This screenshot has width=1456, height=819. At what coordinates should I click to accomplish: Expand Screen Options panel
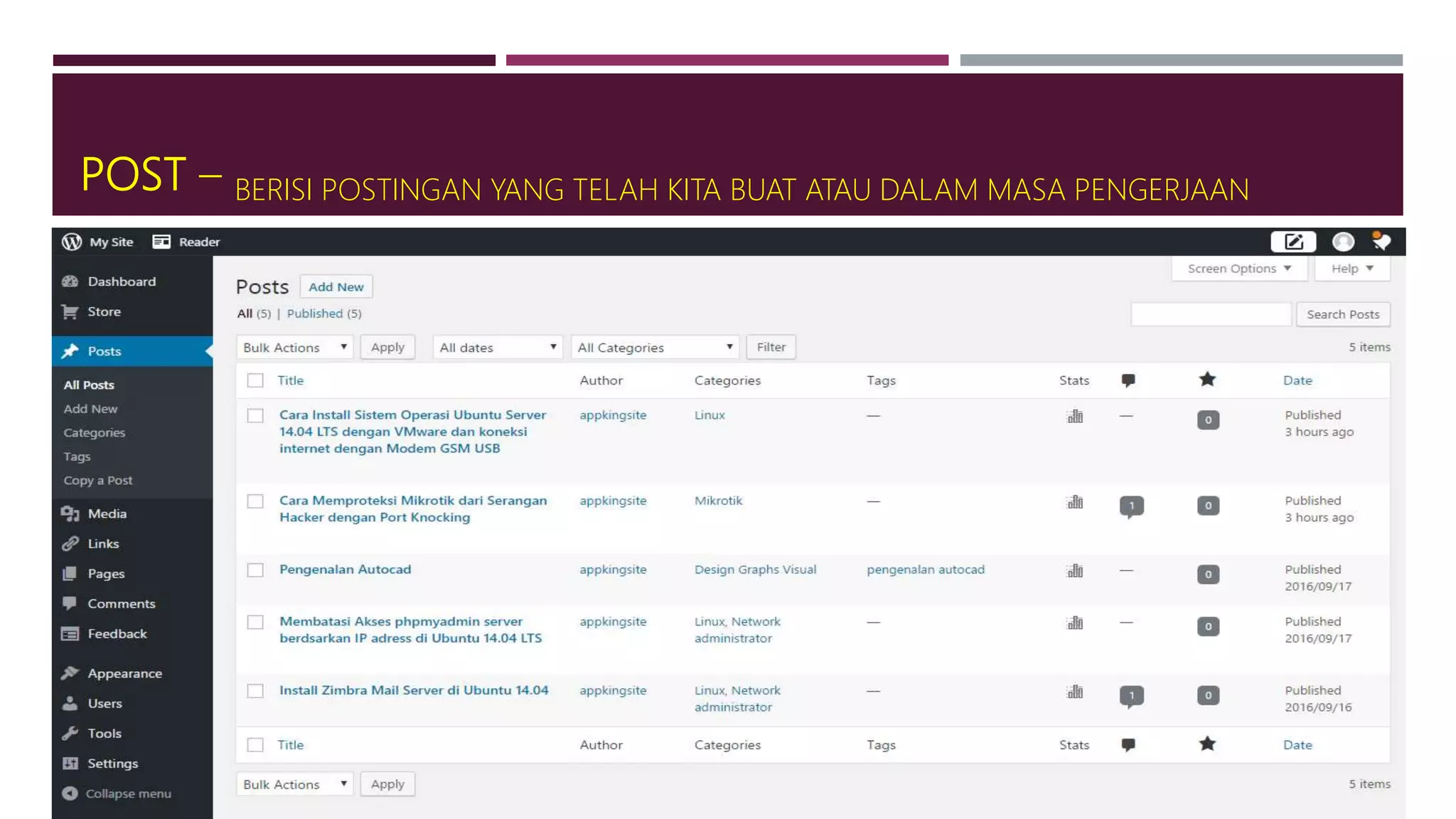coord(1239,269)
